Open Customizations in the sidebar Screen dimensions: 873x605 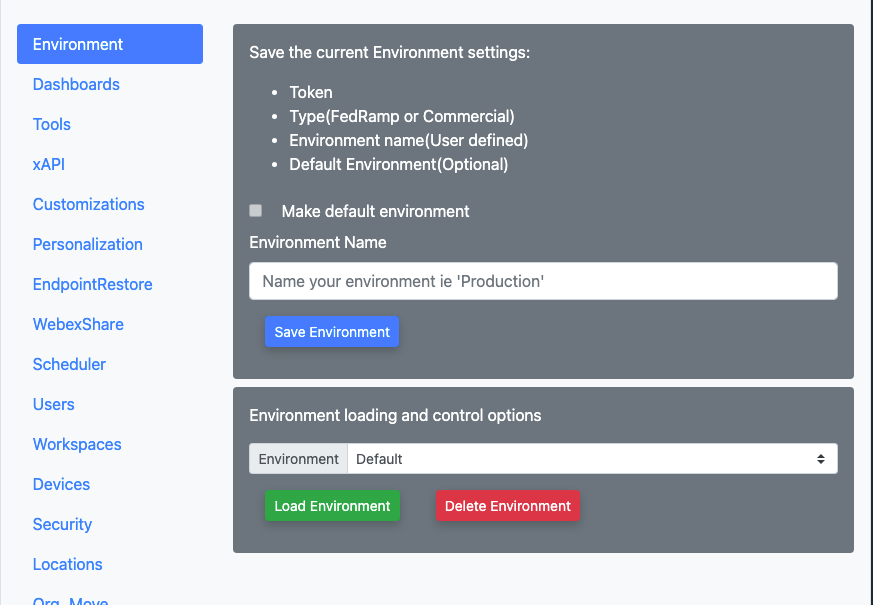click(x=88, y=204)
